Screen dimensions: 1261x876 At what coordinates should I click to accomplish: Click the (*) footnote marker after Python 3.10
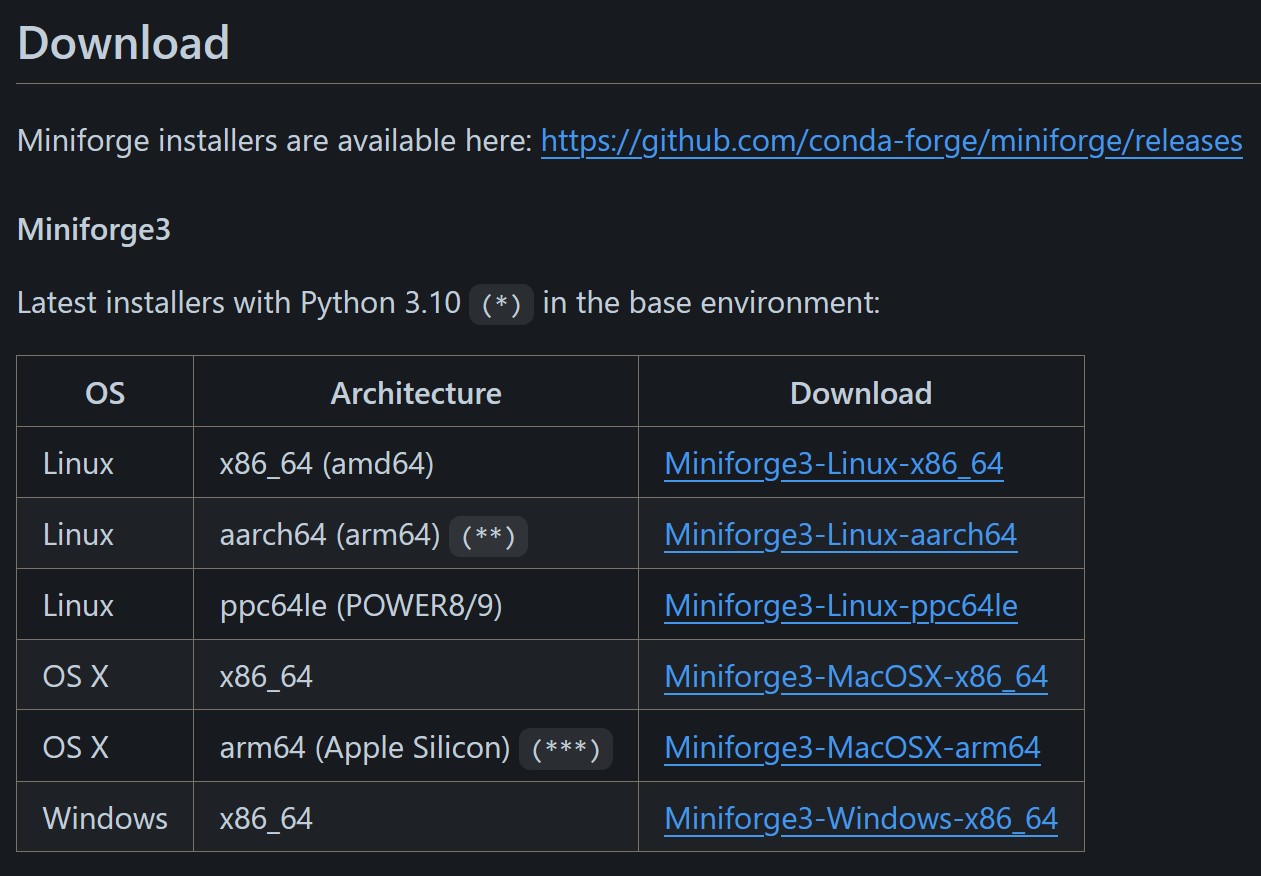(x=501, y=304)
